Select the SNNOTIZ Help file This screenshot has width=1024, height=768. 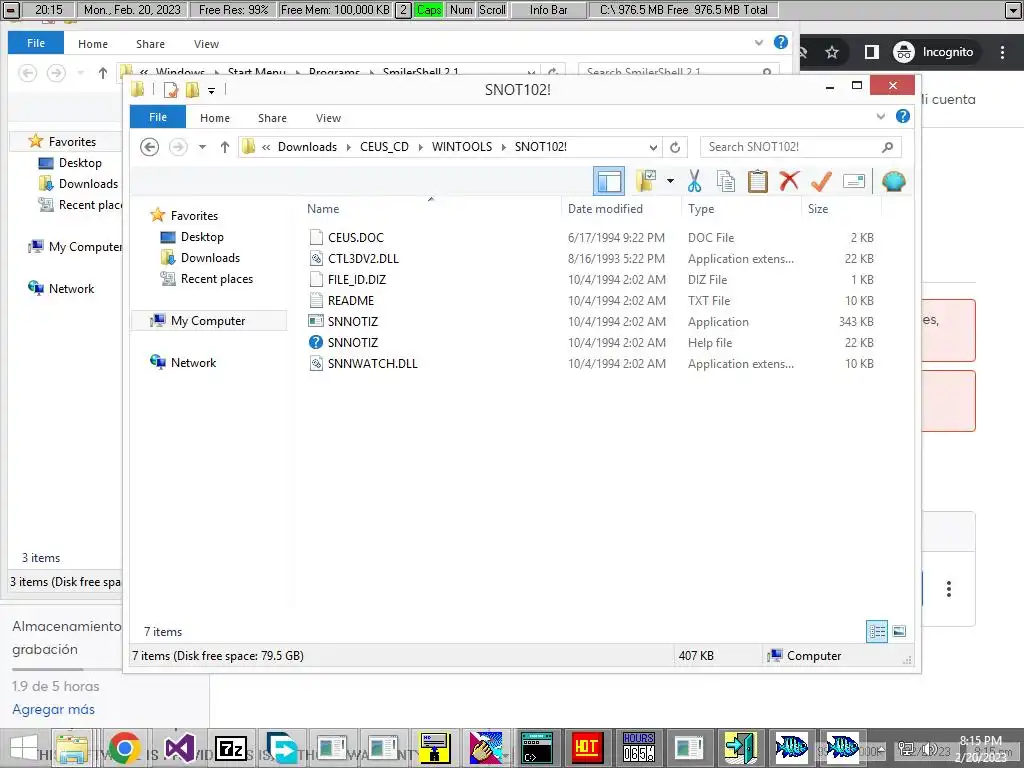353,342
